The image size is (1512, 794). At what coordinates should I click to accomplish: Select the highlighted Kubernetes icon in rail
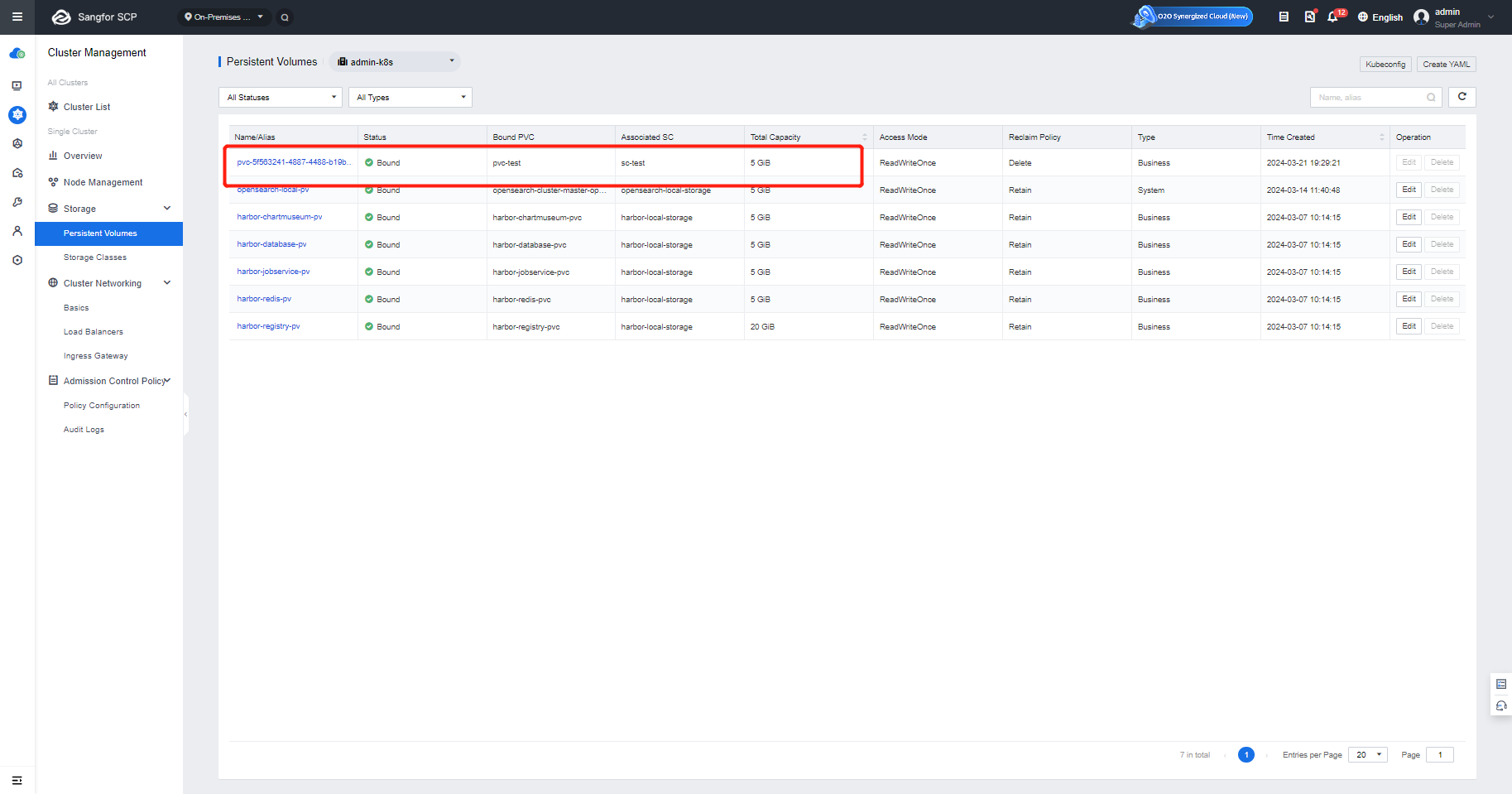tap(17, 115)
